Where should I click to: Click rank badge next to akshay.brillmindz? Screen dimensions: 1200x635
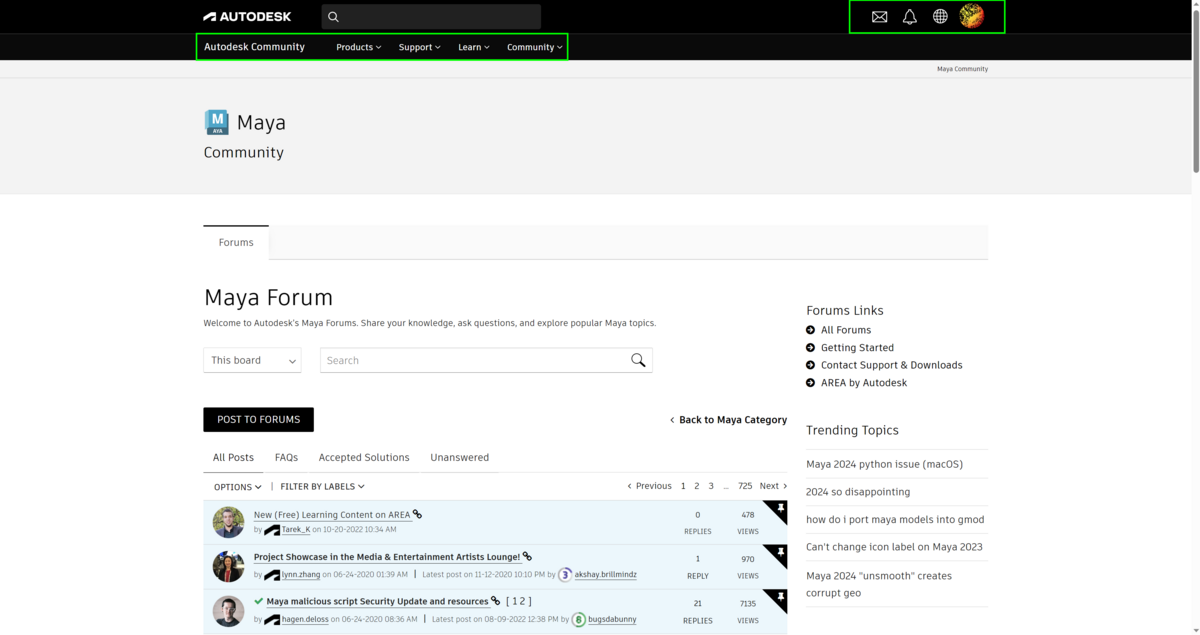coord(565,575)
